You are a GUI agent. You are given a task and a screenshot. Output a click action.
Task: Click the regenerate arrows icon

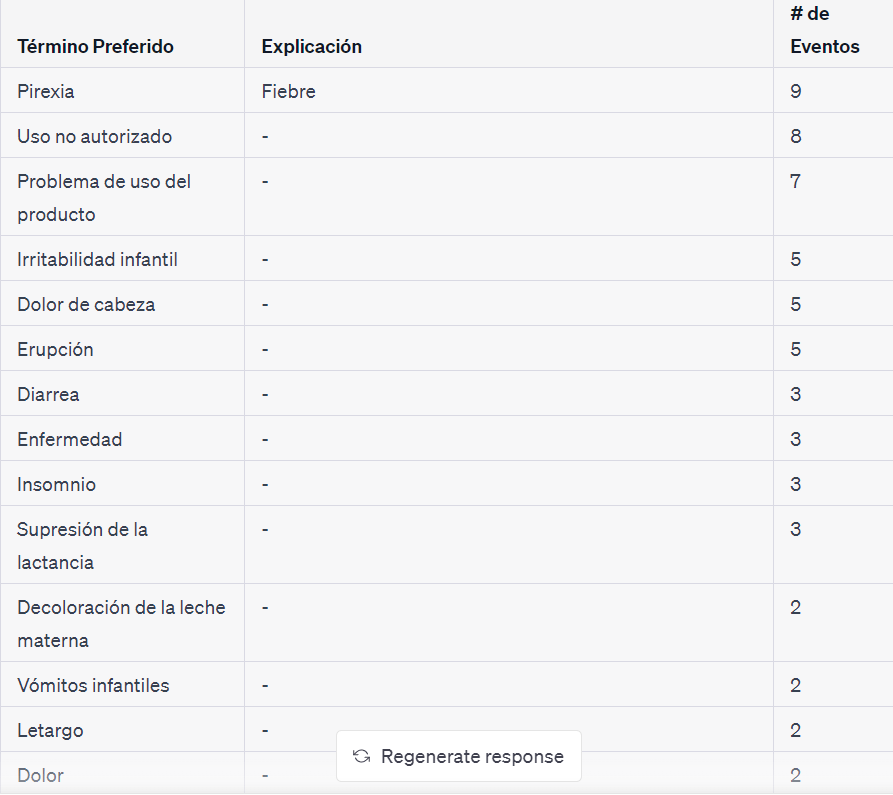pos(361,756)
